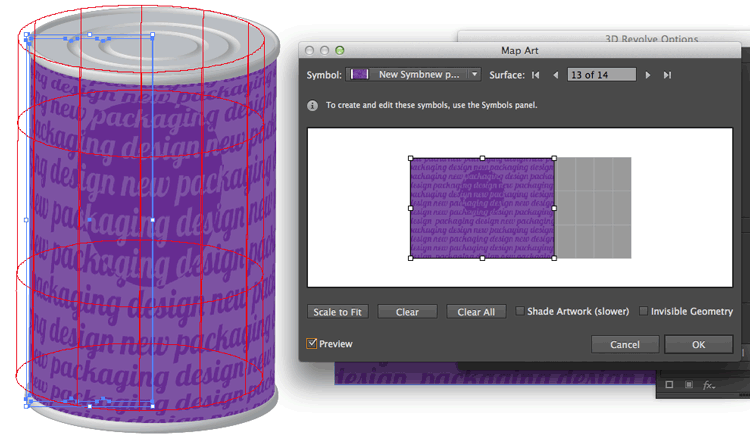This screenshot has height=437, width=750.
Task: Open the Symbol dropdown arrow
Action: (x=474, y=74)
